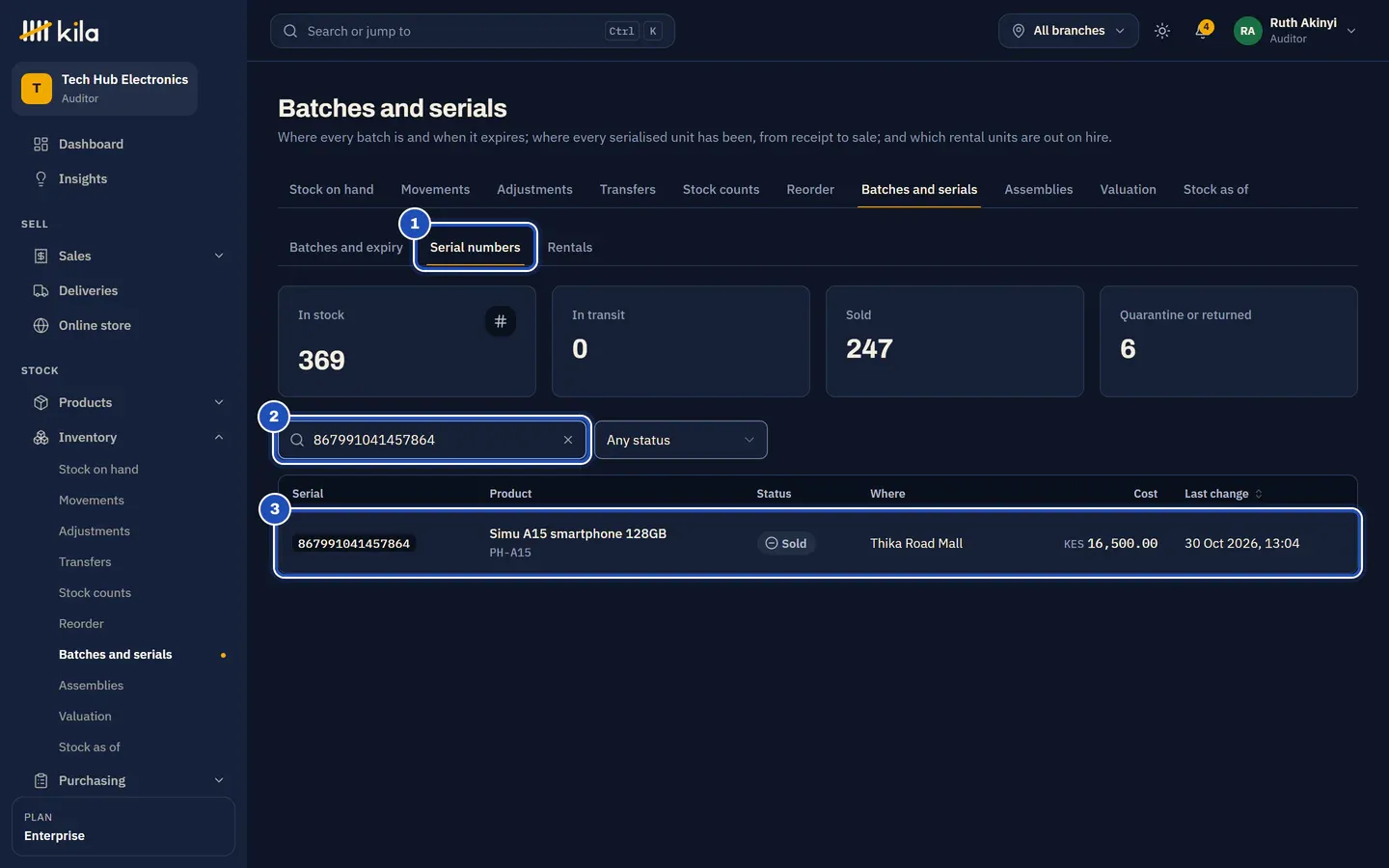Click the serial number search field

[433, 440]
